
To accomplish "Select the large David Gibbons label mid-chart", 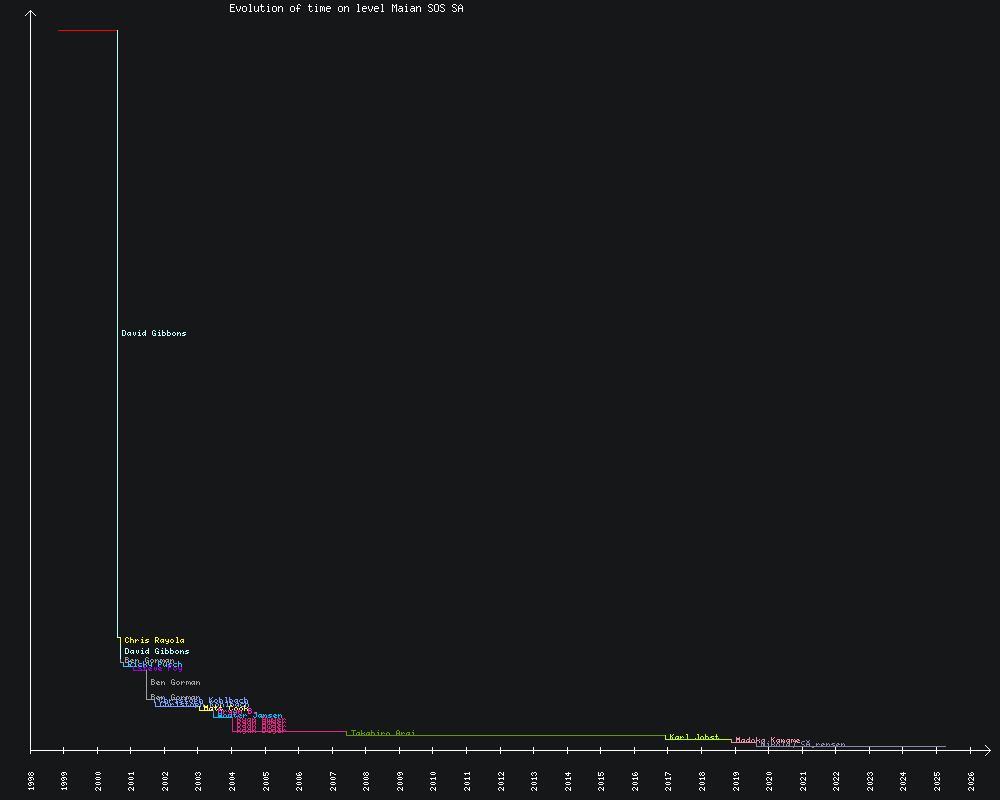I will click(153, 333).
